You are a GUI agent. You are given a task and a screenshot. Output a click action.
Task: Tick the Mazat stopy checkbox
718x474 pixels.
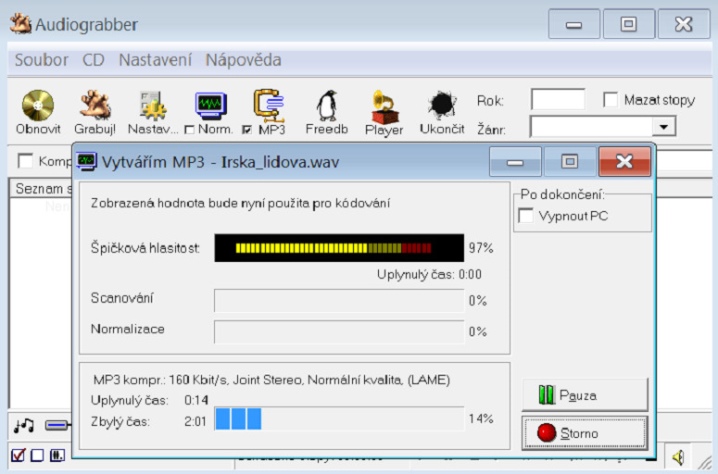click(x=610, y=100)
